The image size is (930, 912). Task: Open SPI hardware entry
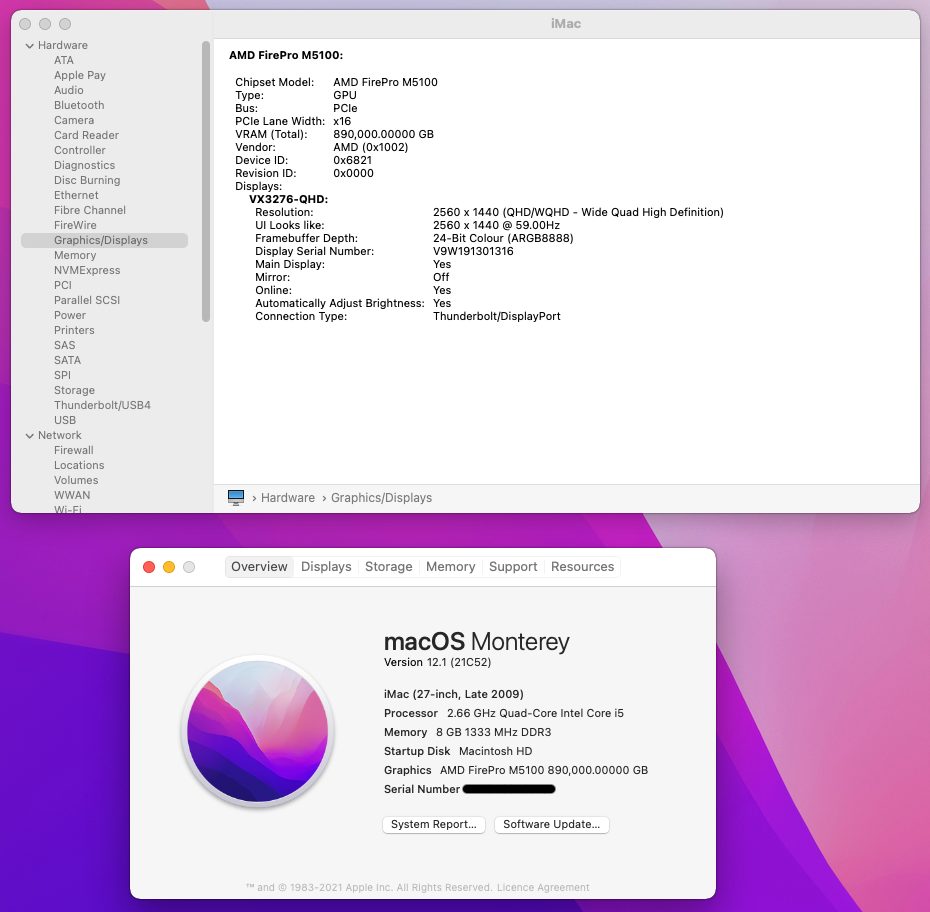click(62, 375)
